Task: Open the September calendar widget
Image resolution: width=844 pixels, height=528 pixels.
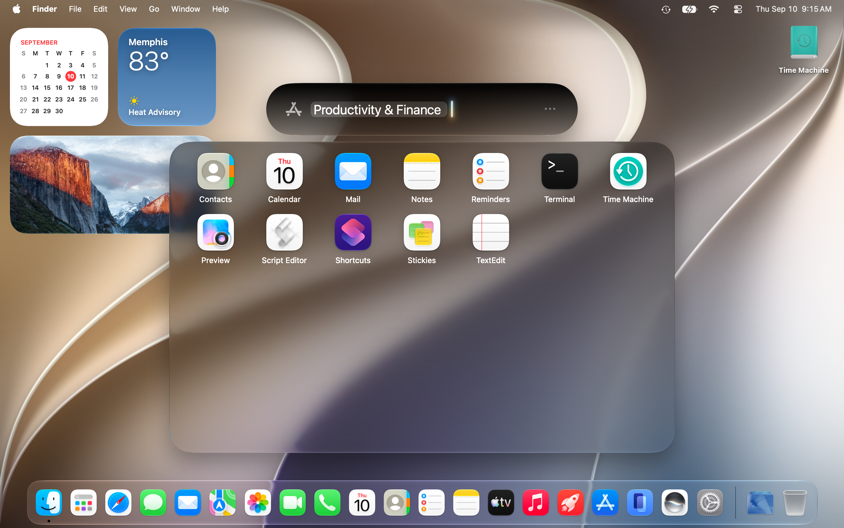Action: (59, 77)
